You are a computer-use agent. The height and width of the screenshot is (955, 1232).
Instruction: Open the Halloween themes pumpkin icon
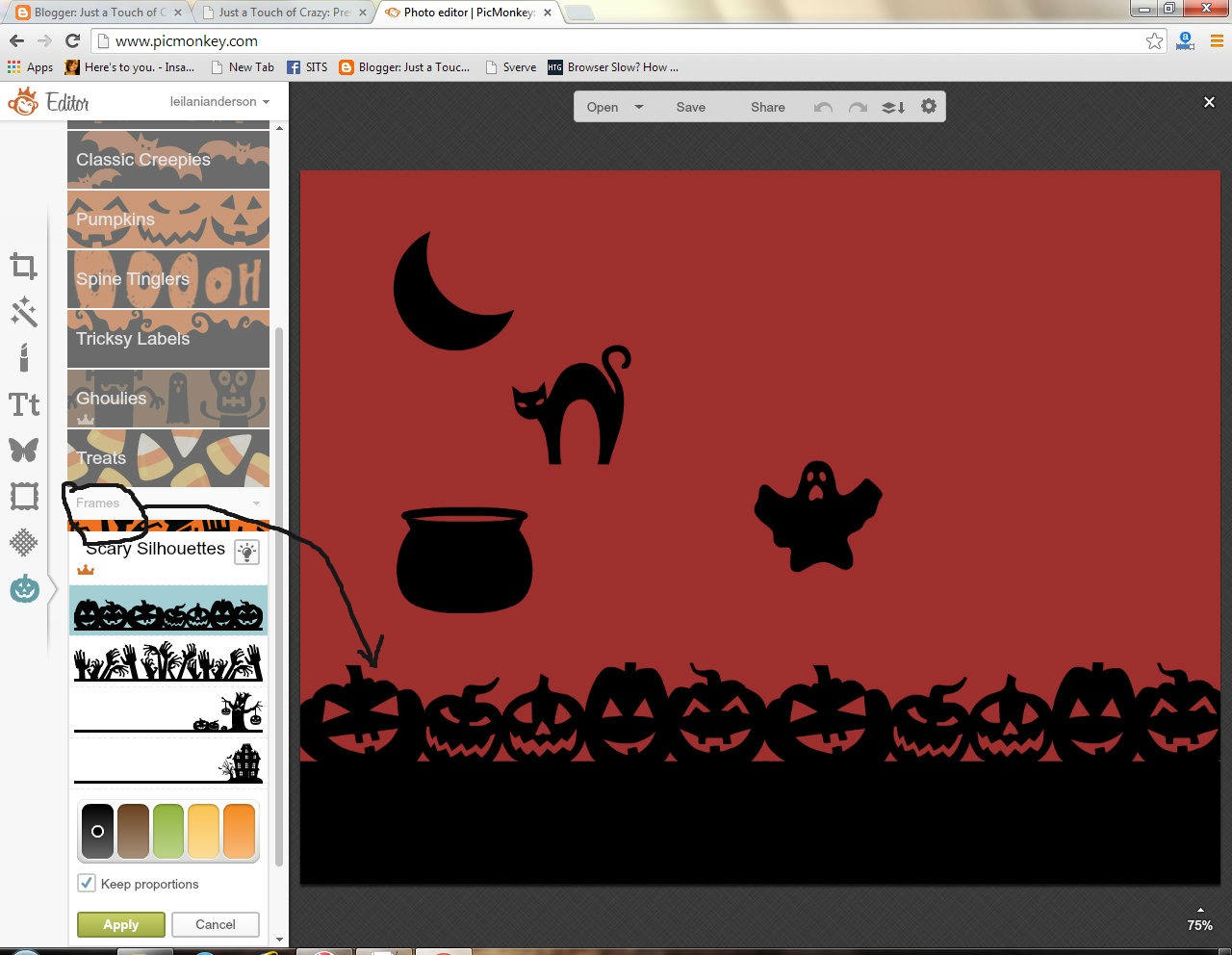(24, 588)
